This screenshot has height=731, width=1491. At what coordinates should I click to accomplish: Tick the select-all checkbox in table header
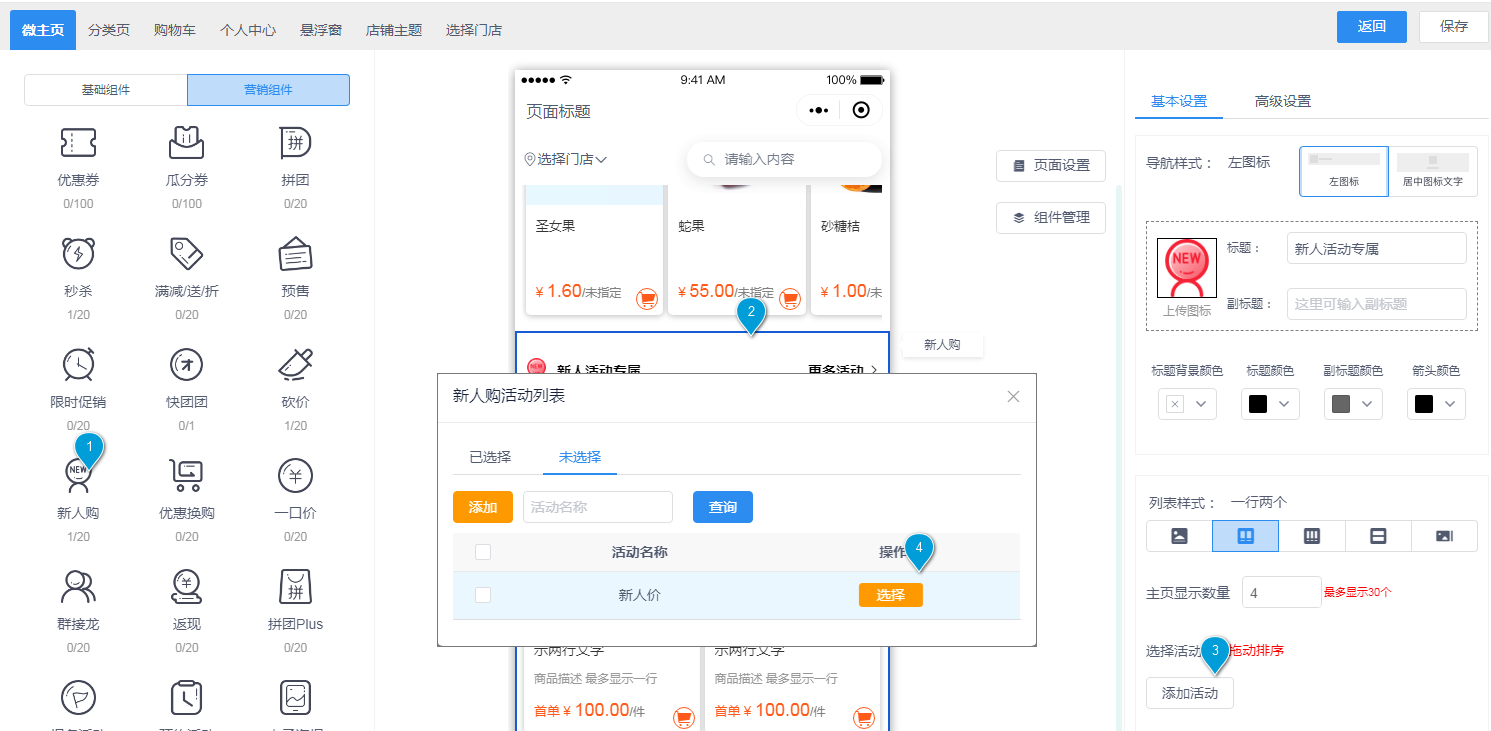click(x=483, y=552)
